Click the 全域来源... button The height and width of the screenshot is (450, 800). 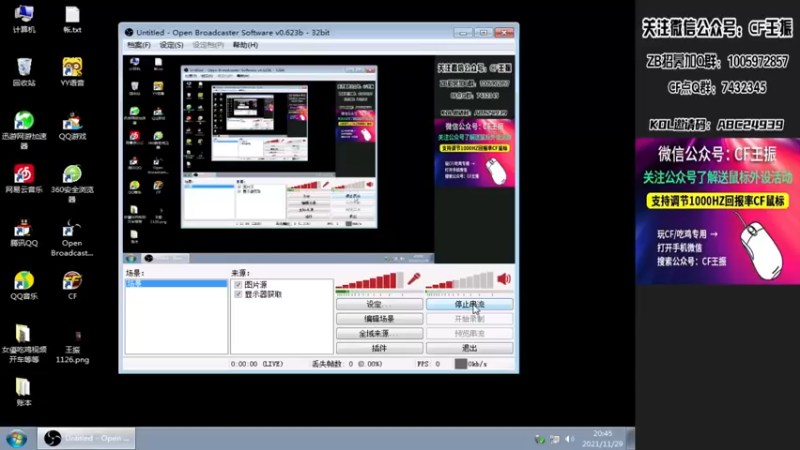tap(379, 333)
